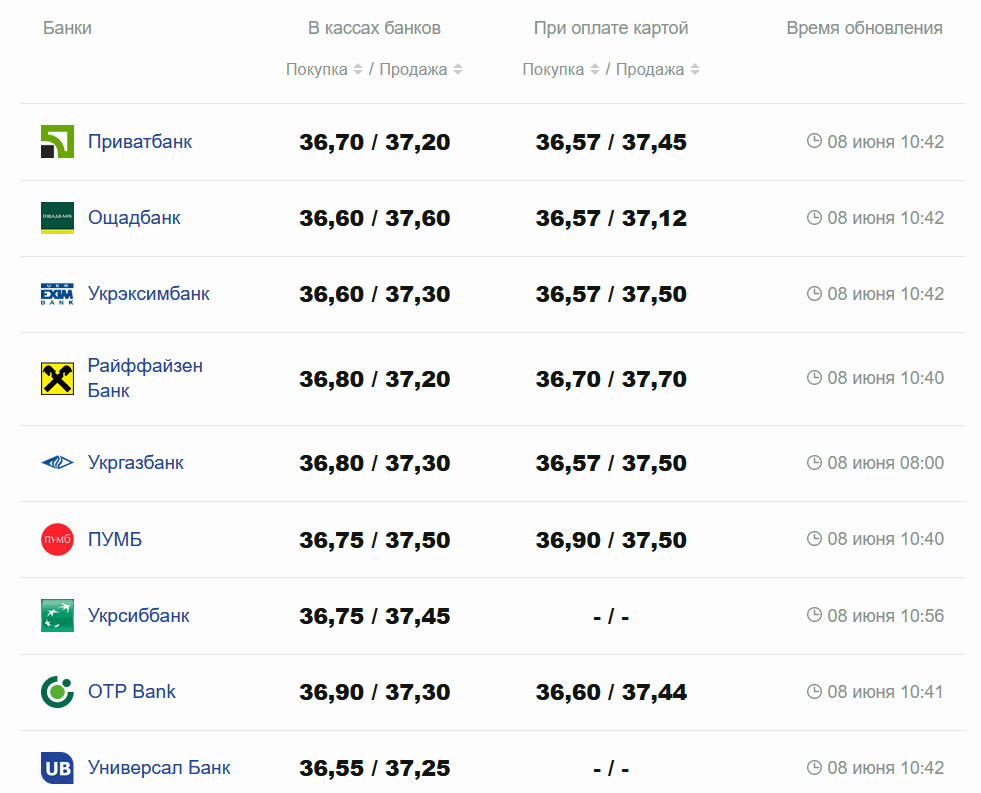The width and height of the screenshot is (981, 793).
Task: Click the OTP Bank logo icon
Action: pyautogui.click(x=57, y=692)
